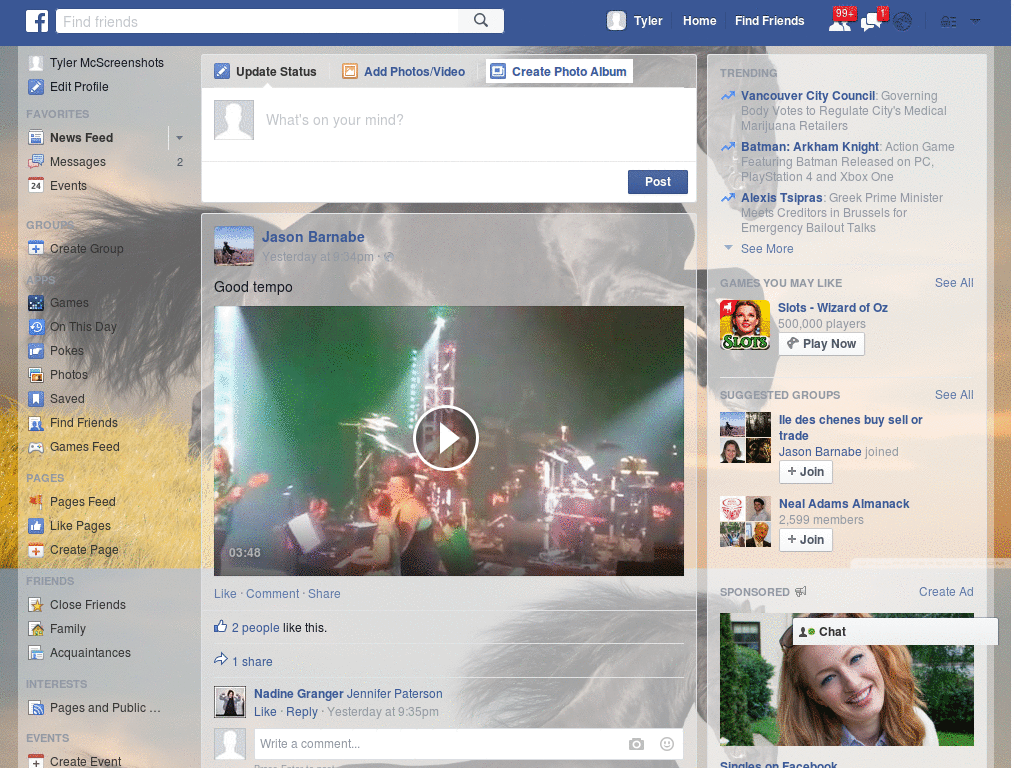
Task: Open Chat bar at bottom right
Action: (x=895, y=632)
